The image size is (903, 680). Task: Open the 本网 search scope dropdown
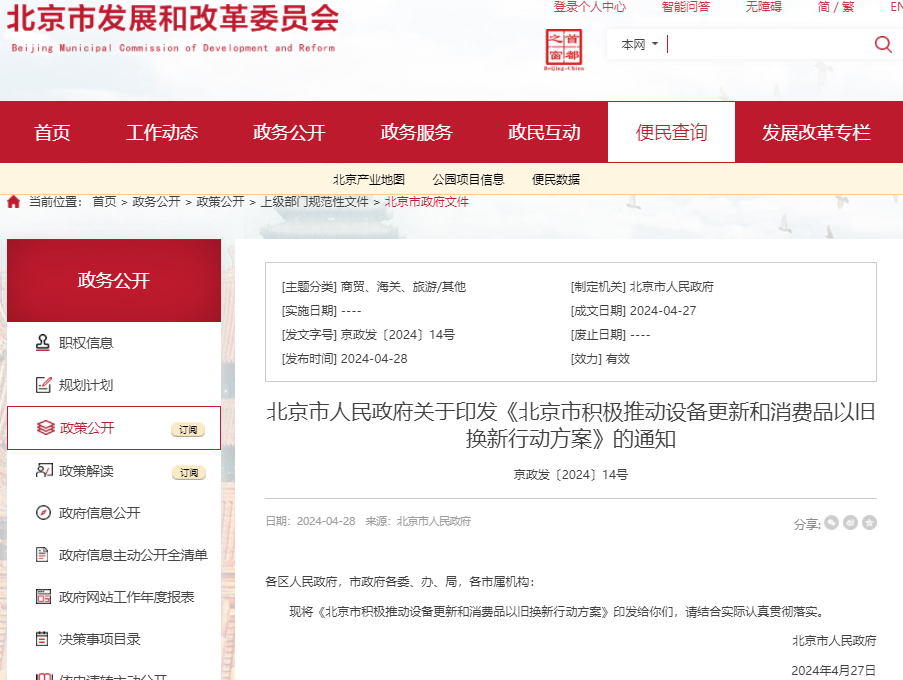(639, 44)
